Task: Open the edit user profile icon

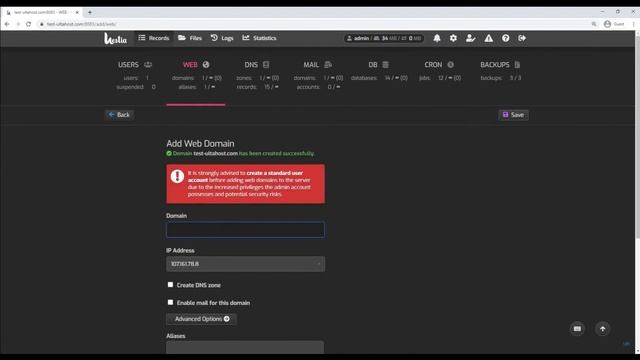Action: [471, 38]
